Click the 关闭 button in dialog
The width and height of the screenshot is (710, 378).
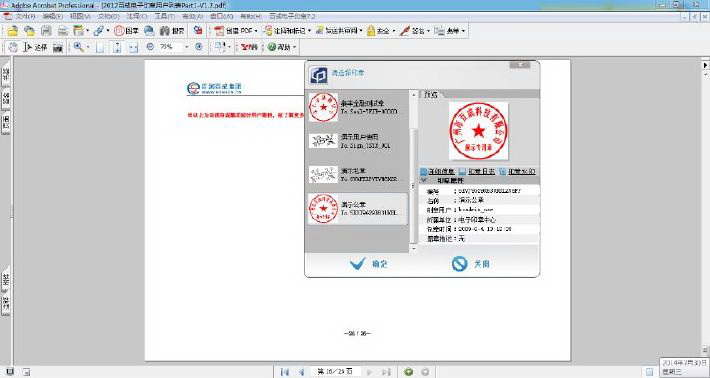(x=471, y=263)
